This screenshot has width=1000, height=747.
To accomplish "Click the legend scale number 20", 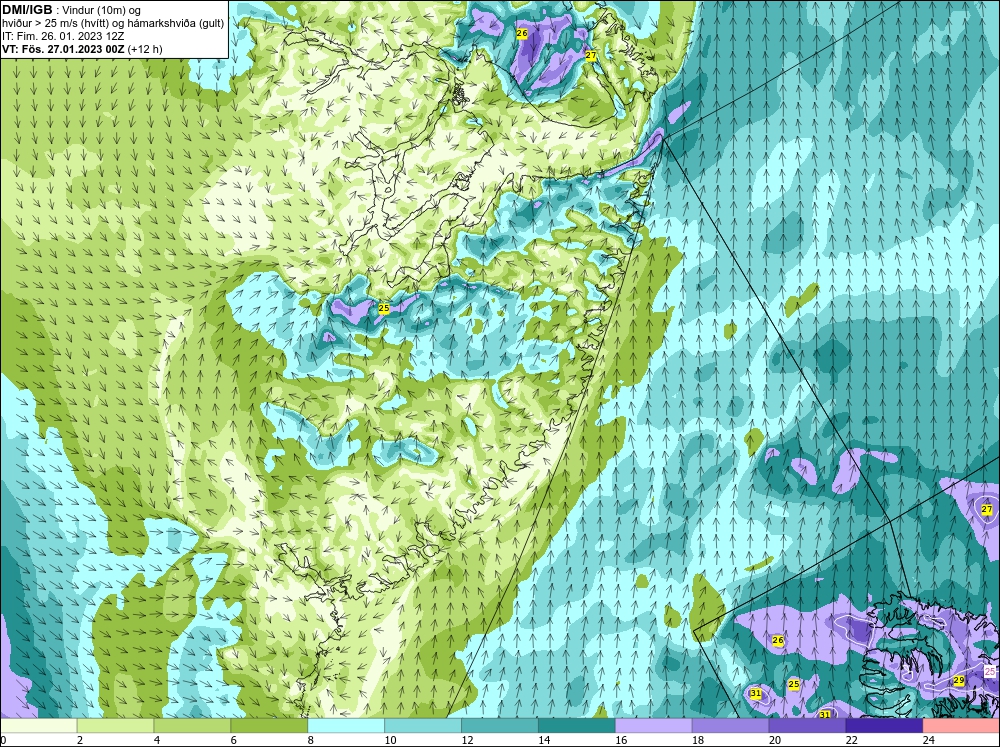I will tap(775, 740).
